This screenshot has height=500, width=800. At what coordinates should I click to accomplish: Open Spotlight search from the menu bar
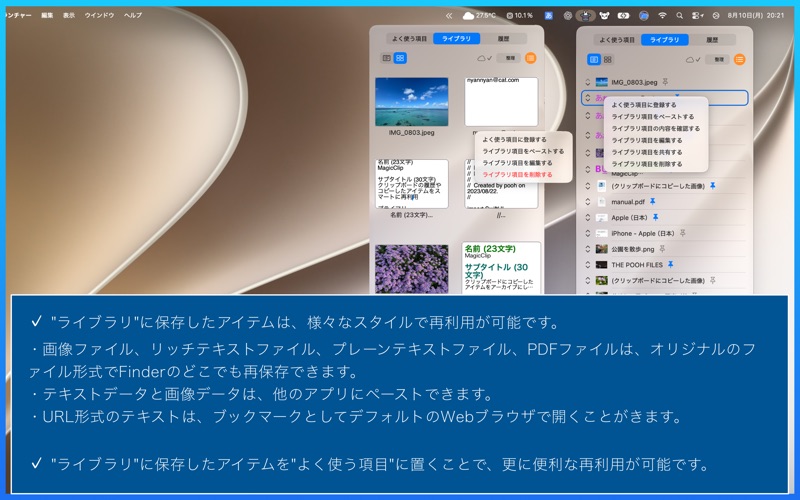pos(679,16)
